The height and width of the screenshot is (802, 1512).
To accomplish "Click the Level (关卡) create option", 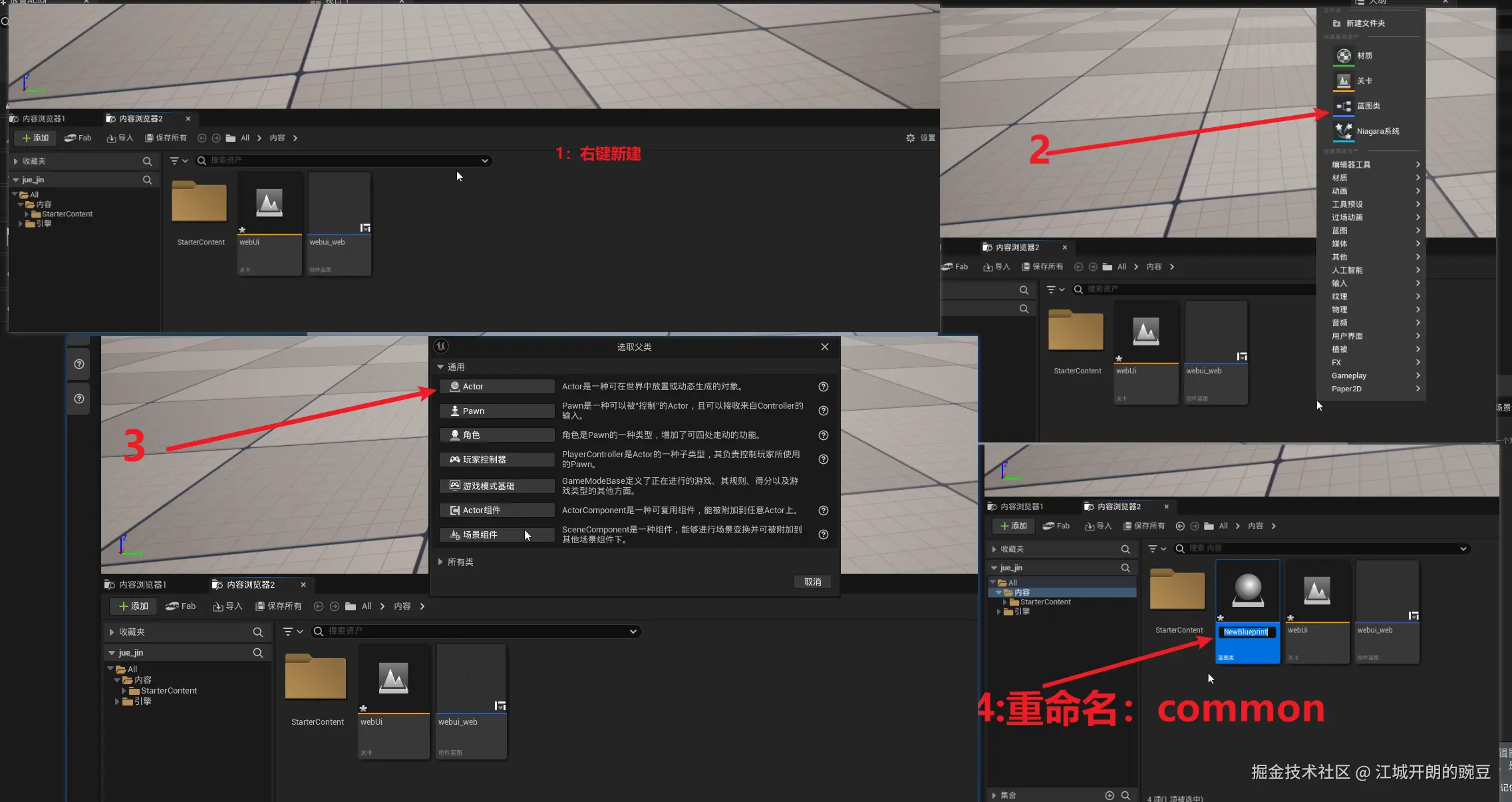I will pos(1364,81).
